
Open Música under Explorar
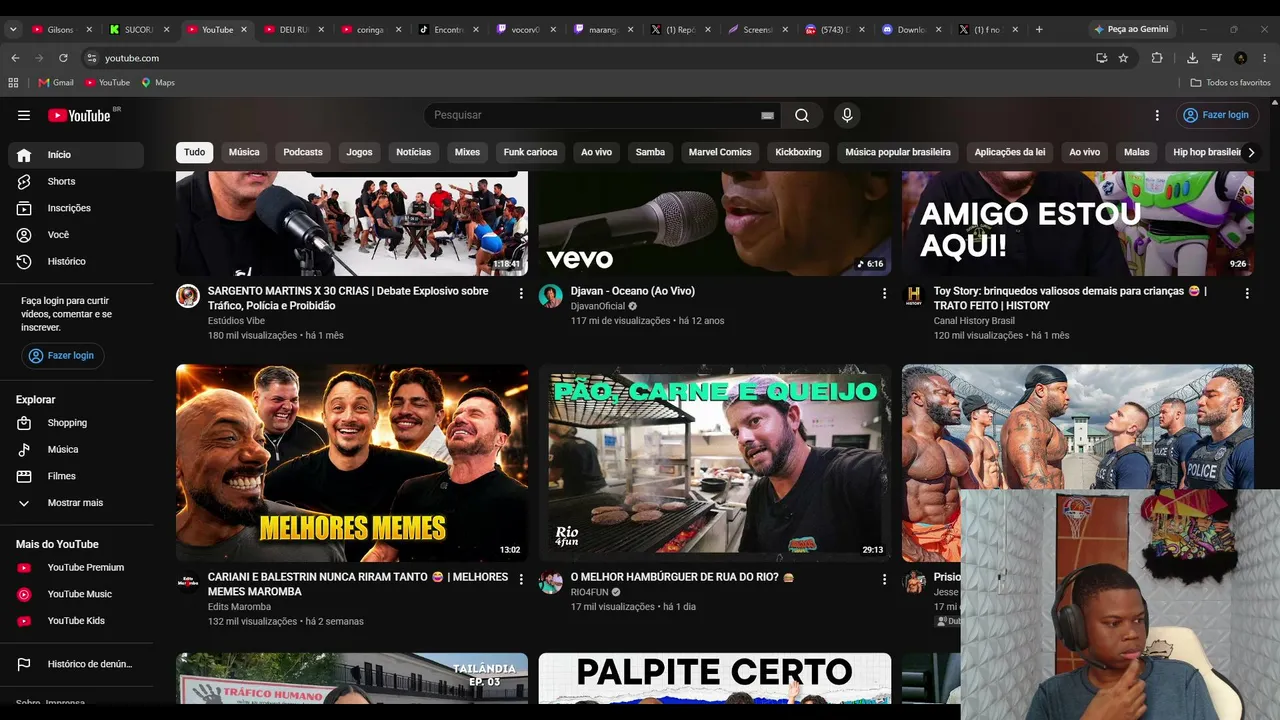[76, 450]
